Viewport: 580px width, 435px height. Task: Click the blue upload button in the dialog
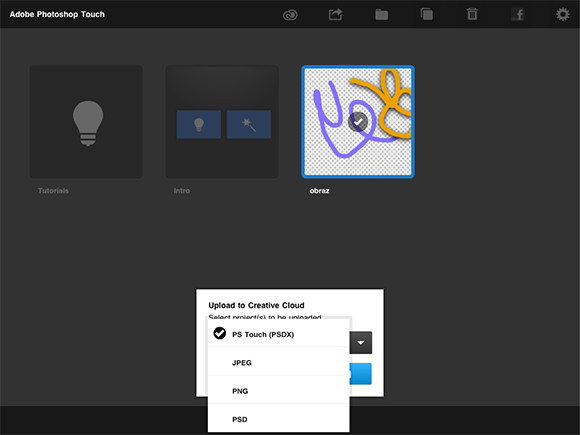point(360,374)
